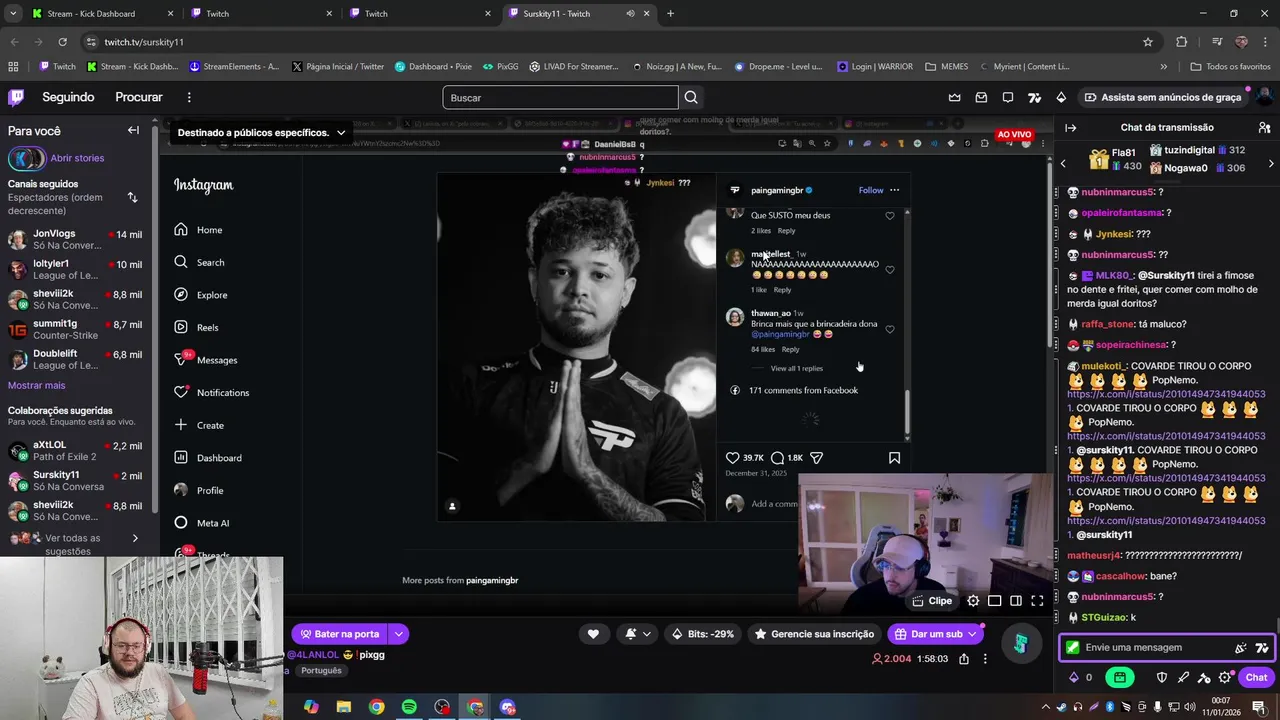Open File Explorer from the taskbar
Image resolution: width=1280 pixels, height=720 pixels.
tap(344, 707)
